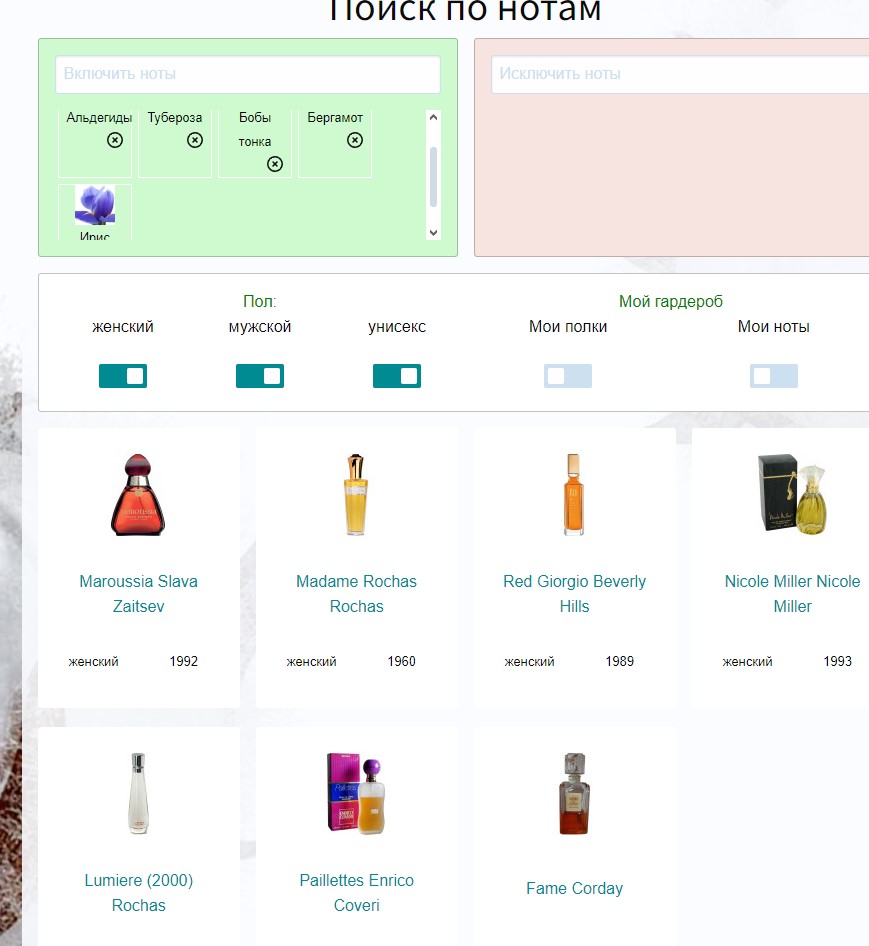Open the Paillettes Enrico Coveri link
This screenshot has height=946, width=869.
(x=356, y=892)
